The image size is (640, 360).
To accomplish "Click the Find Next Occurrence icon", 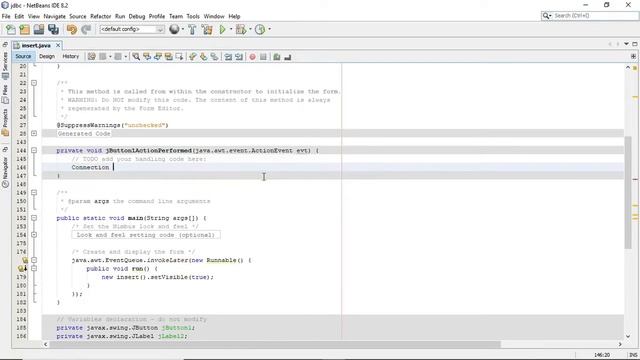I will 158,57.
